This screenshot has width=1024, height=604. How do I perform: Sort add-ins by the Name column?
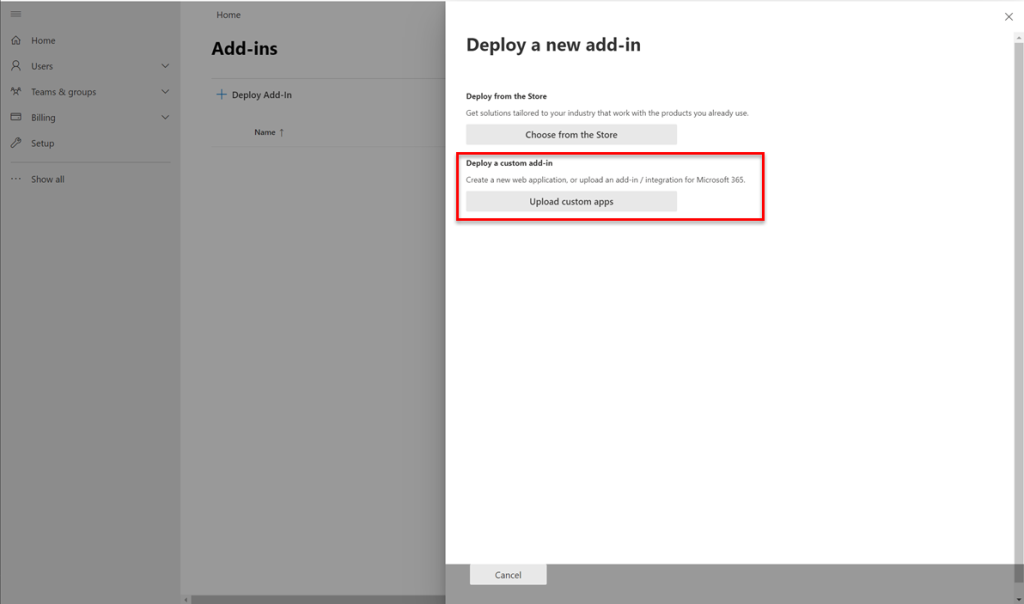coord(268,132)
